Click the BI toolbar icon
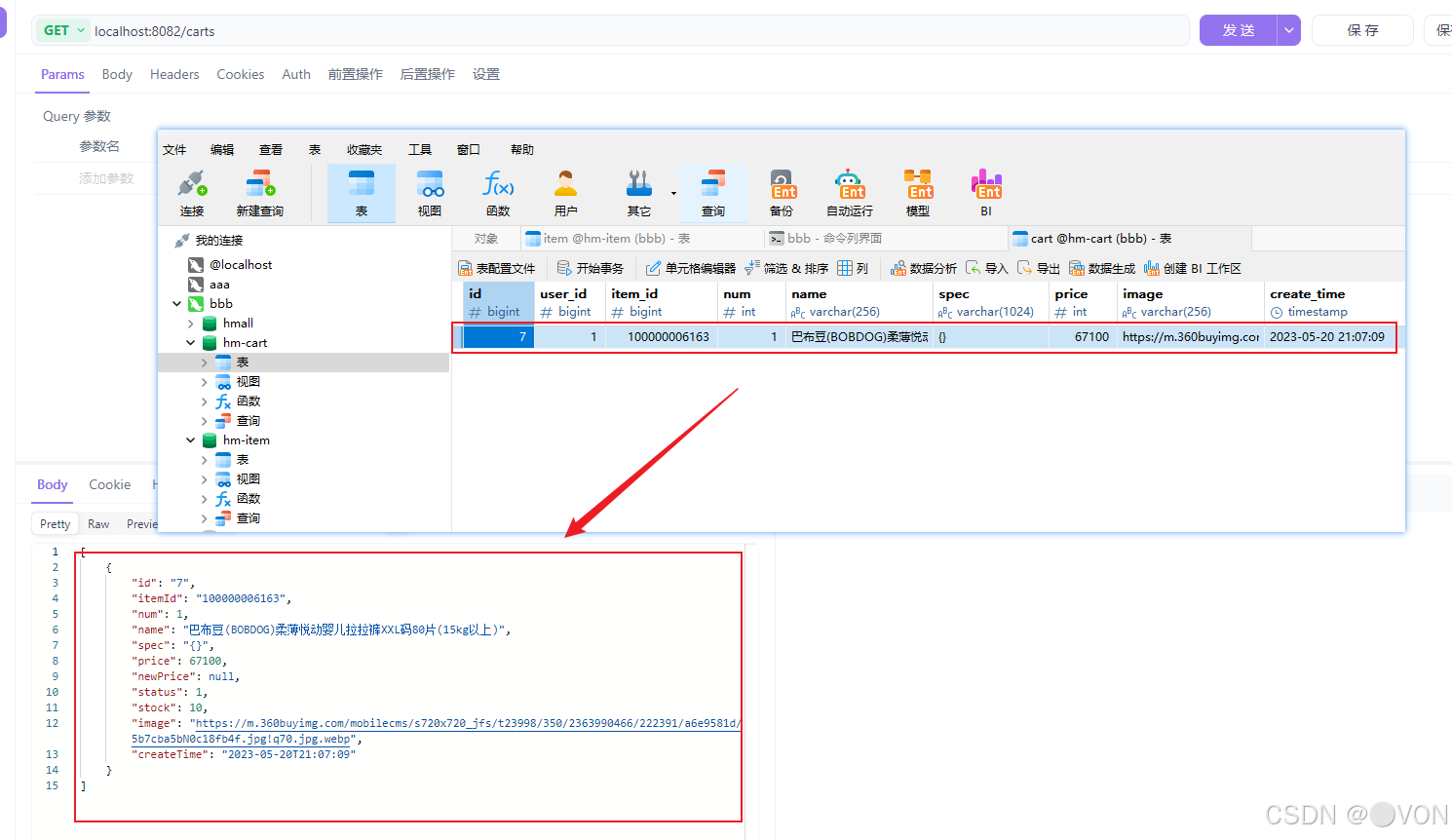Image resolution: width=1452 pixels, height=840 pixels. [x=986, y=193]
